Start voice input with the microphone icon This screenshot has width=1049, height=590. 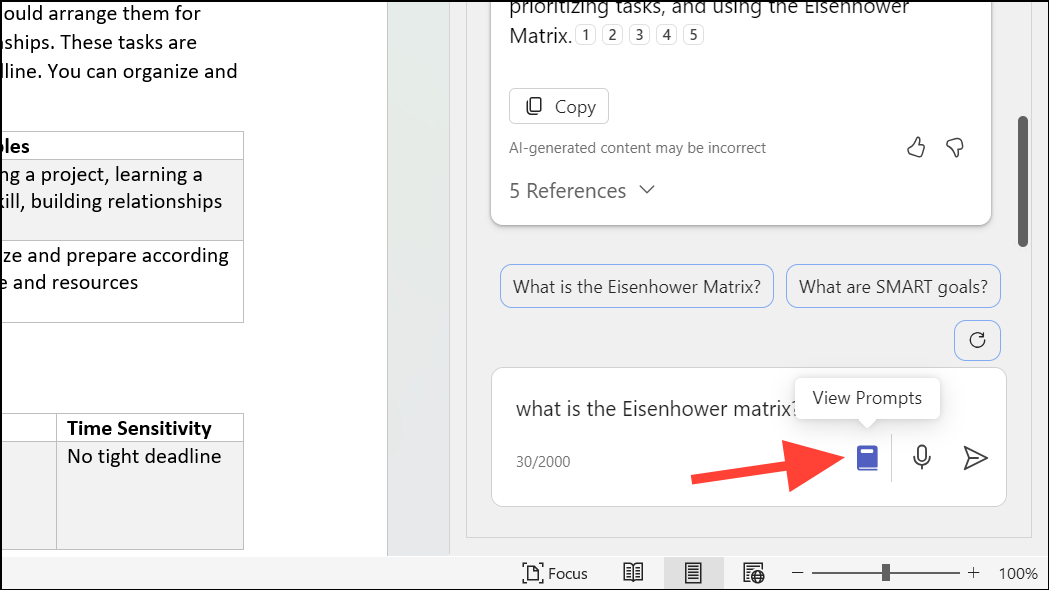coord(920,457)
